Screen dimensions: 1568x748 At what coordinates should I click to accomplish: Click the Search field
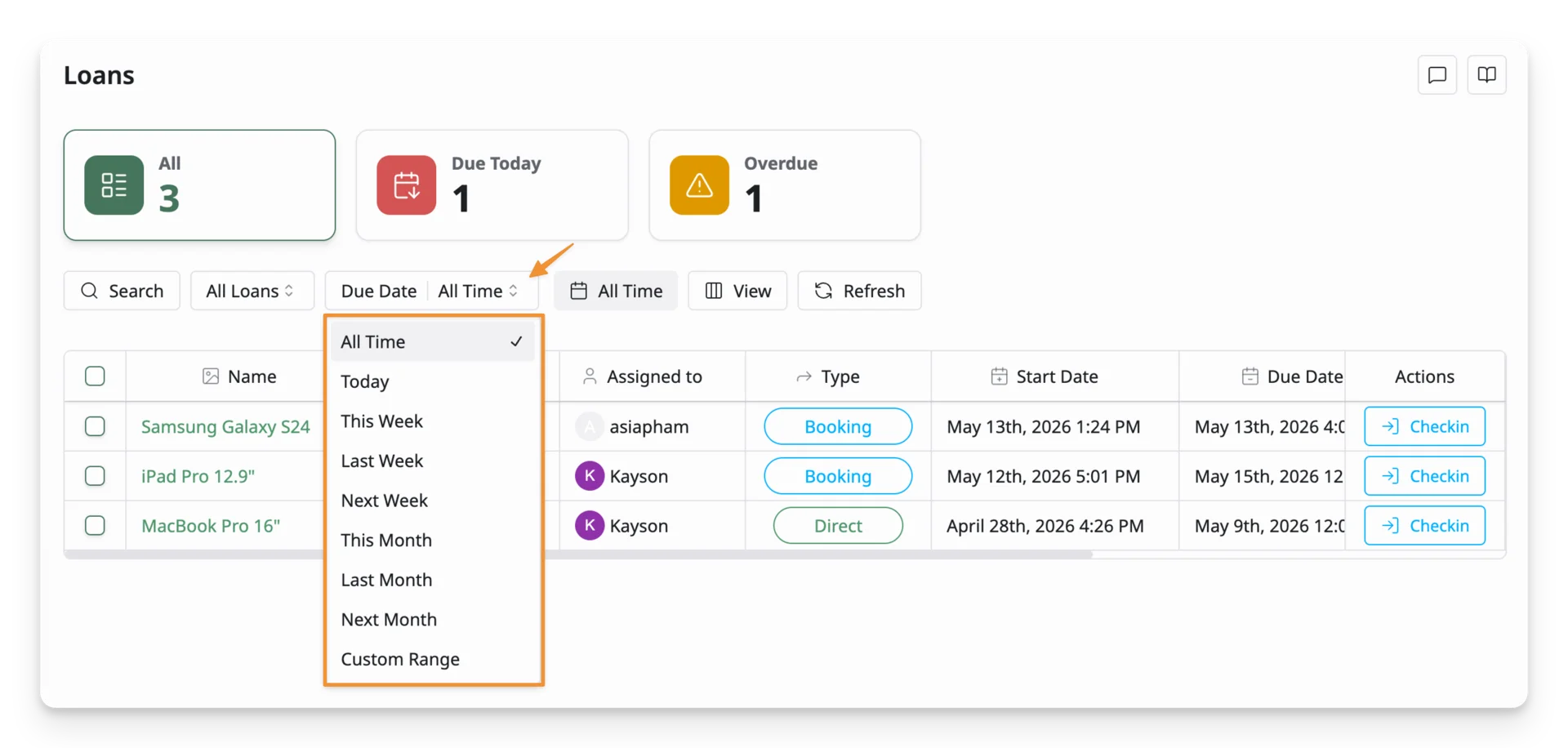(122, 291)
